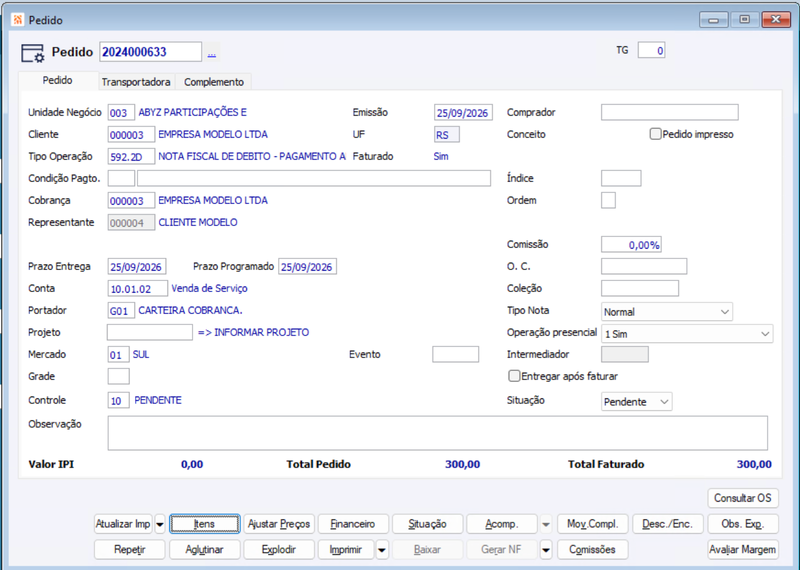Expand the Acomp. dropdown arrow
The width and height of the screenshot is (800, 570).
546,524
